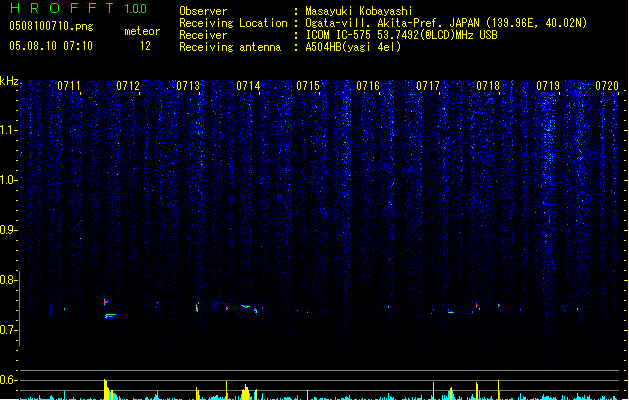Click the 0711 time marker

pos(69,86)
